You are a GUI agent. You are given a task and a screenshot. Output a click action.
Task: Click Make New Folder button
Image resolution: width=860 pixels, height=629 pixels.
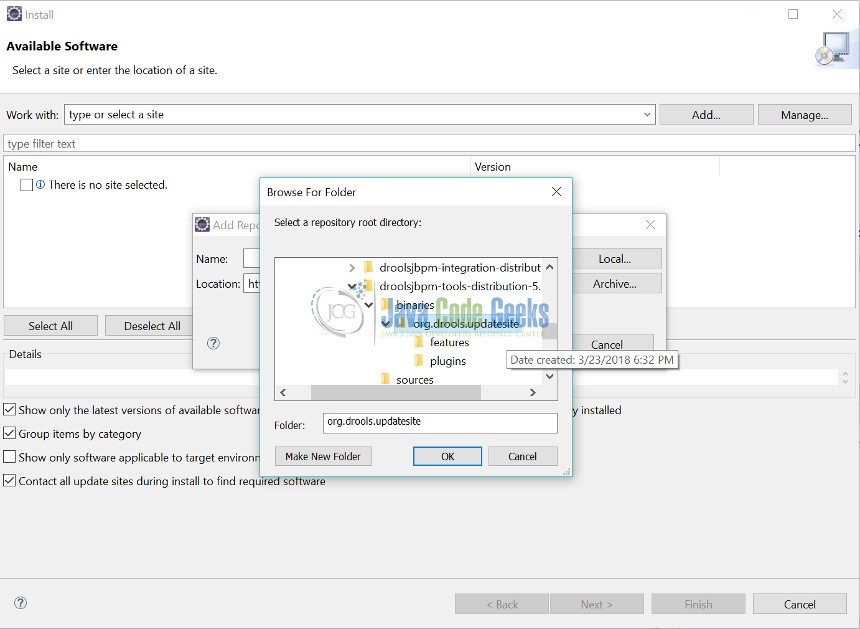322,456
